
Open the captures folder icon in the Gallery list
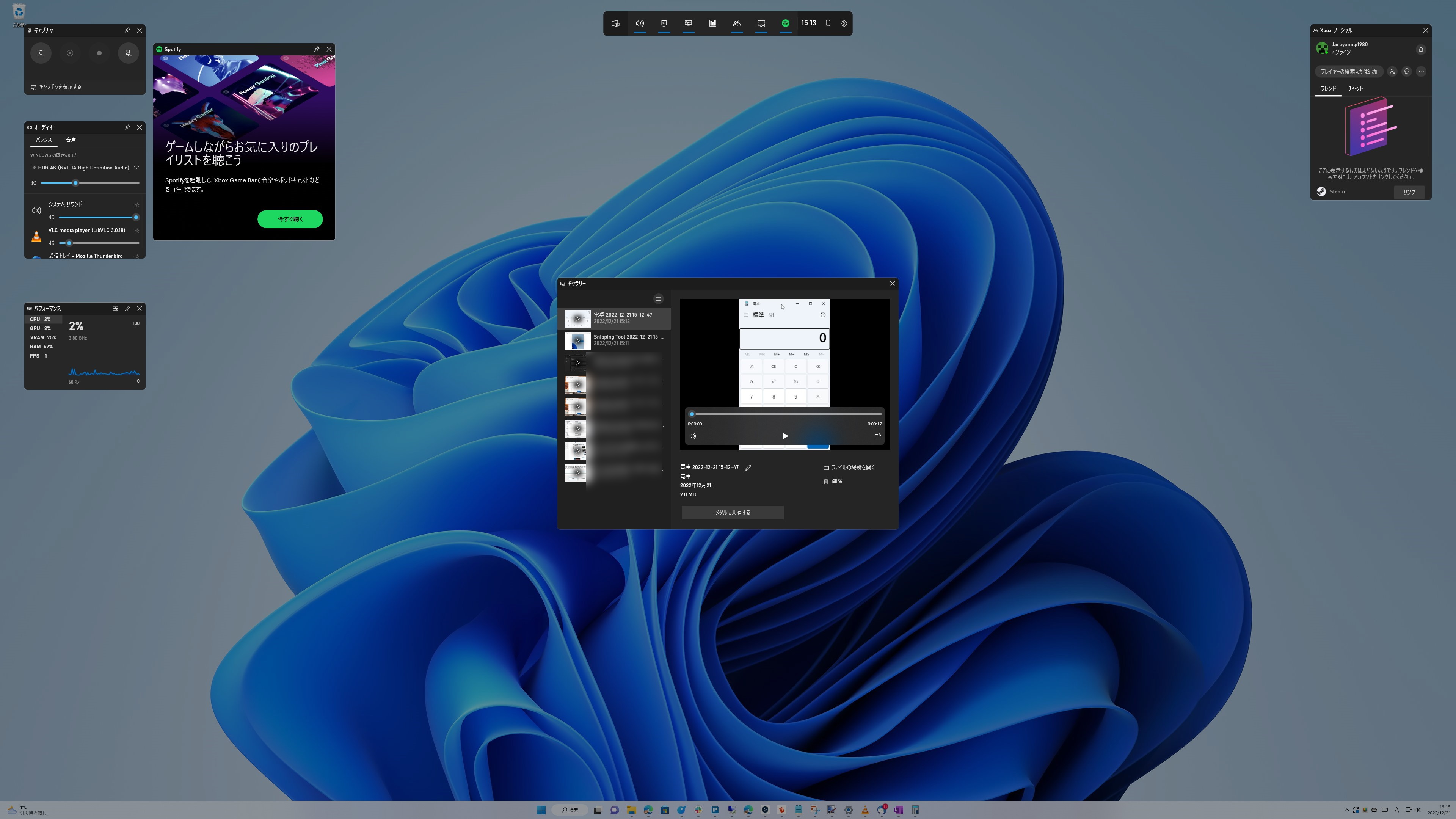pos(658,299)
